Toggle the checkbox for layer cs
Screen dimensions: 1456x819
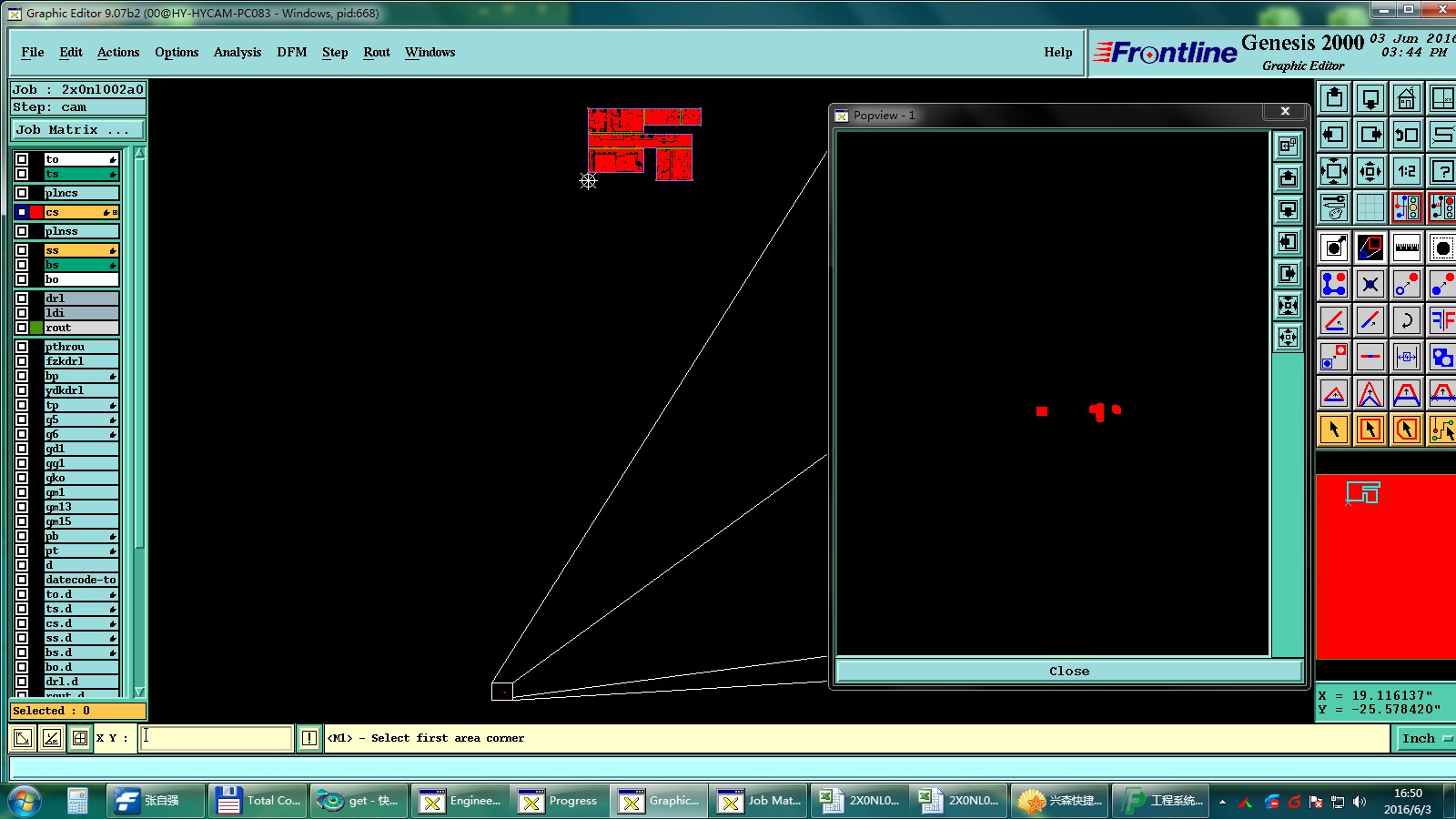tap(22, 212)
